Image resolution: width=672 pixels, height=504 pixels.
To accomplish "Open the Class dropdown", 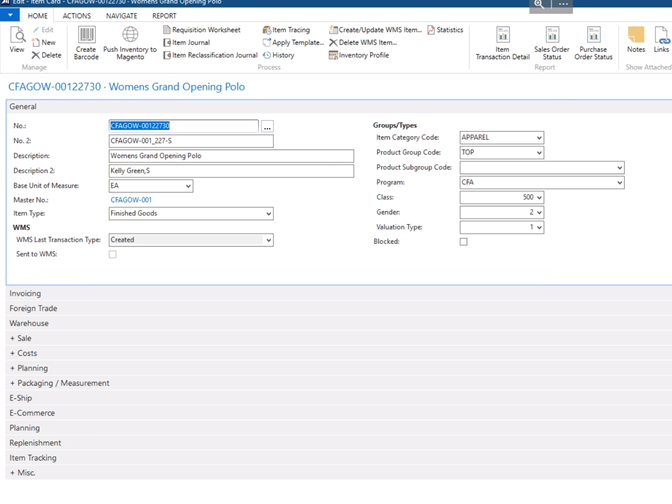I will point(539,198).
